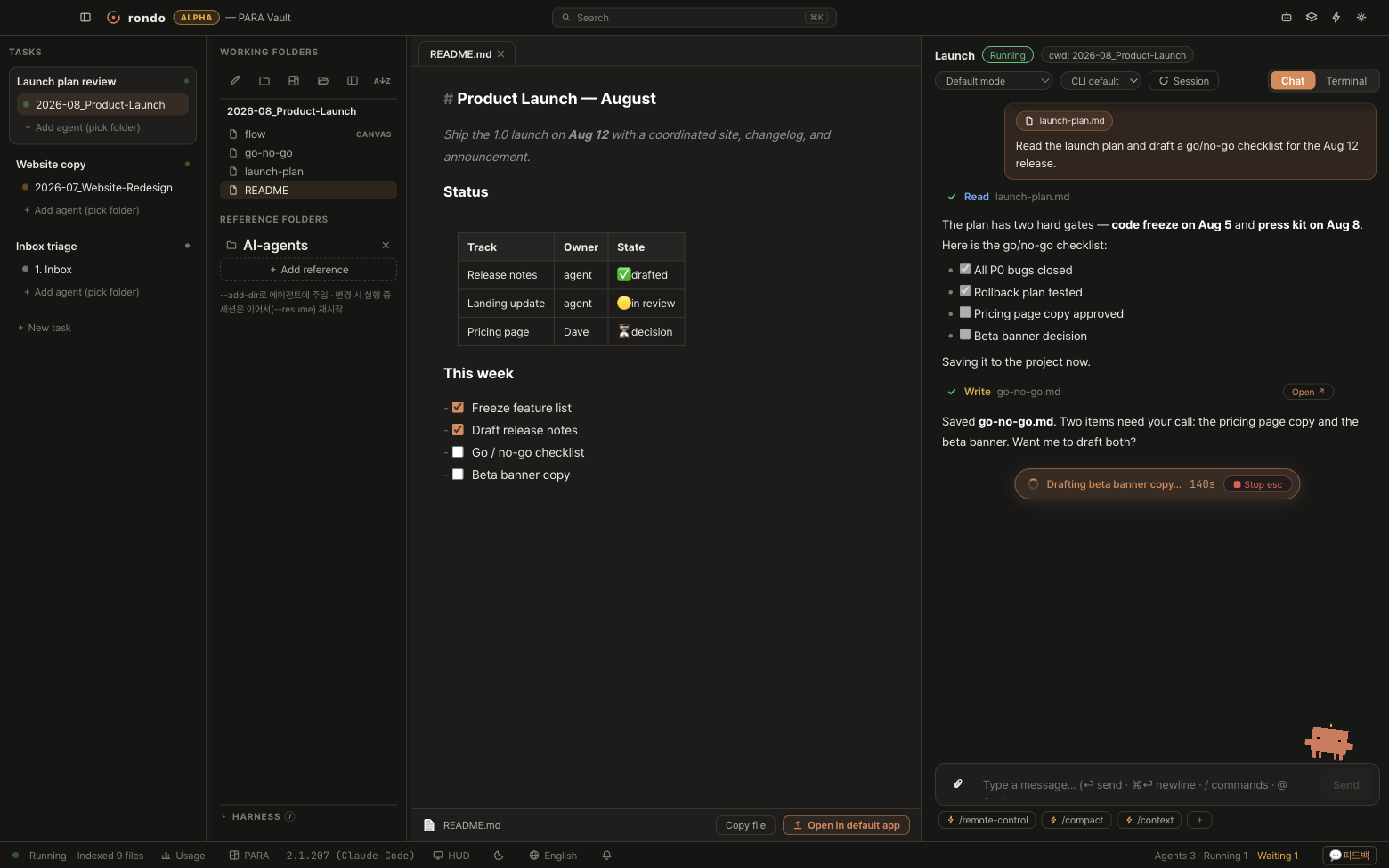Open the flow canvas file
The height and width of the screenshot is (868, 1389).
pos(308,134)
